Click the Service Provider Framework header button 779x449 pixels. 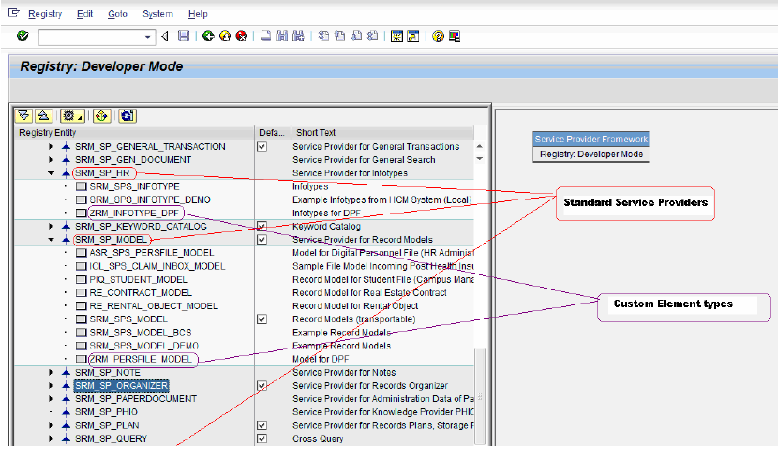pos(591,139)
